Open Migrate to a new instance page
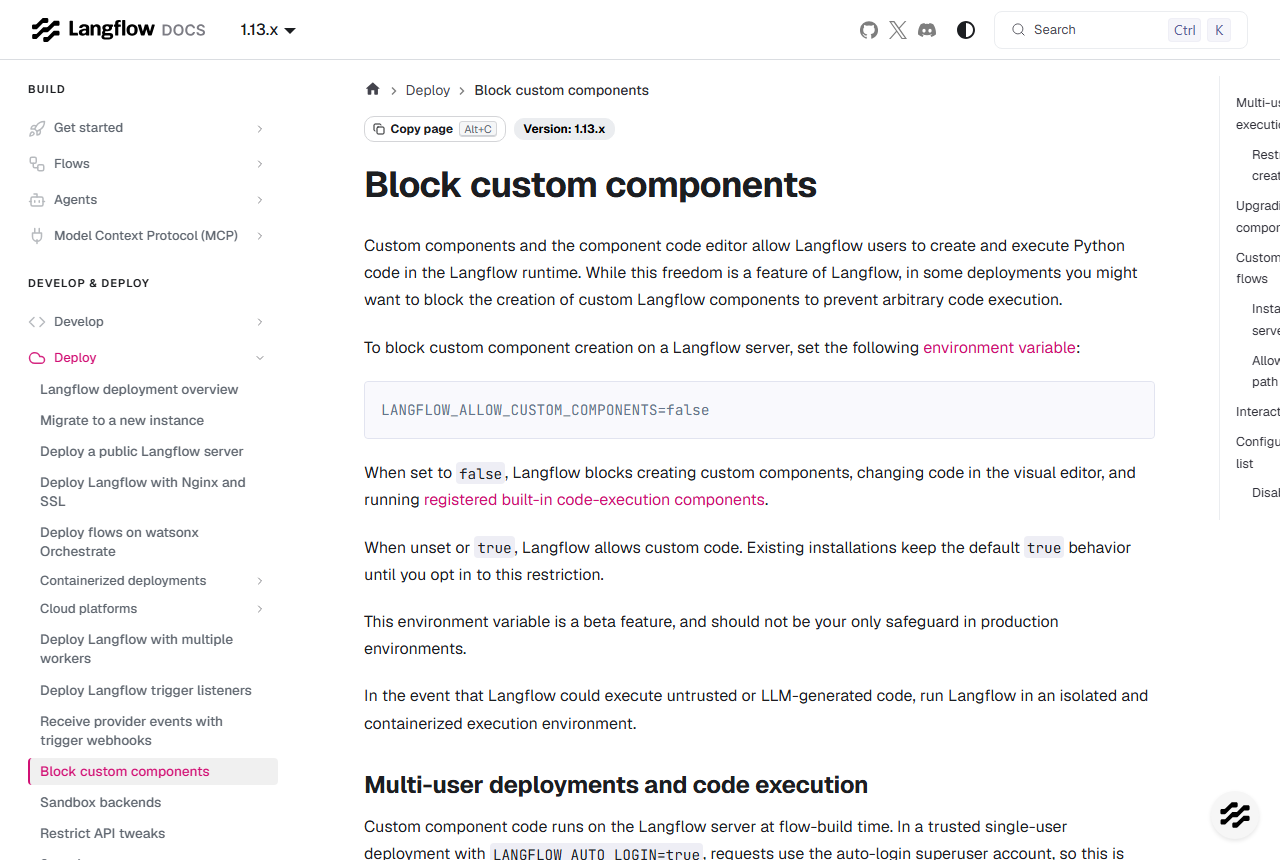This screenshot has width=1280, height=860. coord(122,421)
